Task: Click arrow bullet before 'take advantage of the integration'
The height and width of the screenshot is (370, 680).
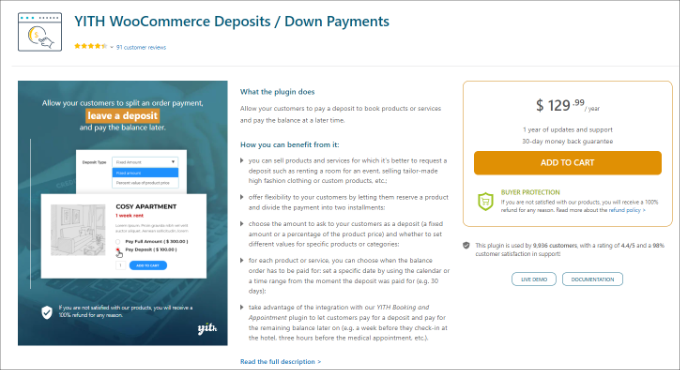Action: pos(242,307)
